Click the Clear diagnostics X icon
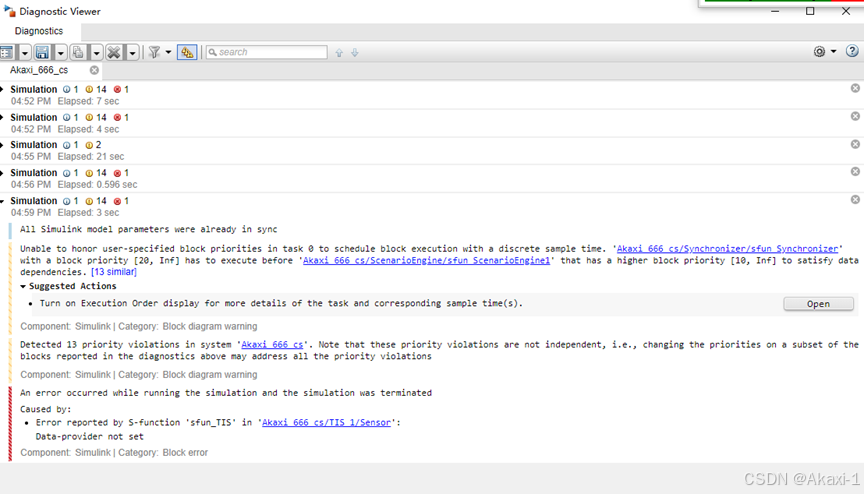This screenshot has height=494, width=864. click(114, 52)
